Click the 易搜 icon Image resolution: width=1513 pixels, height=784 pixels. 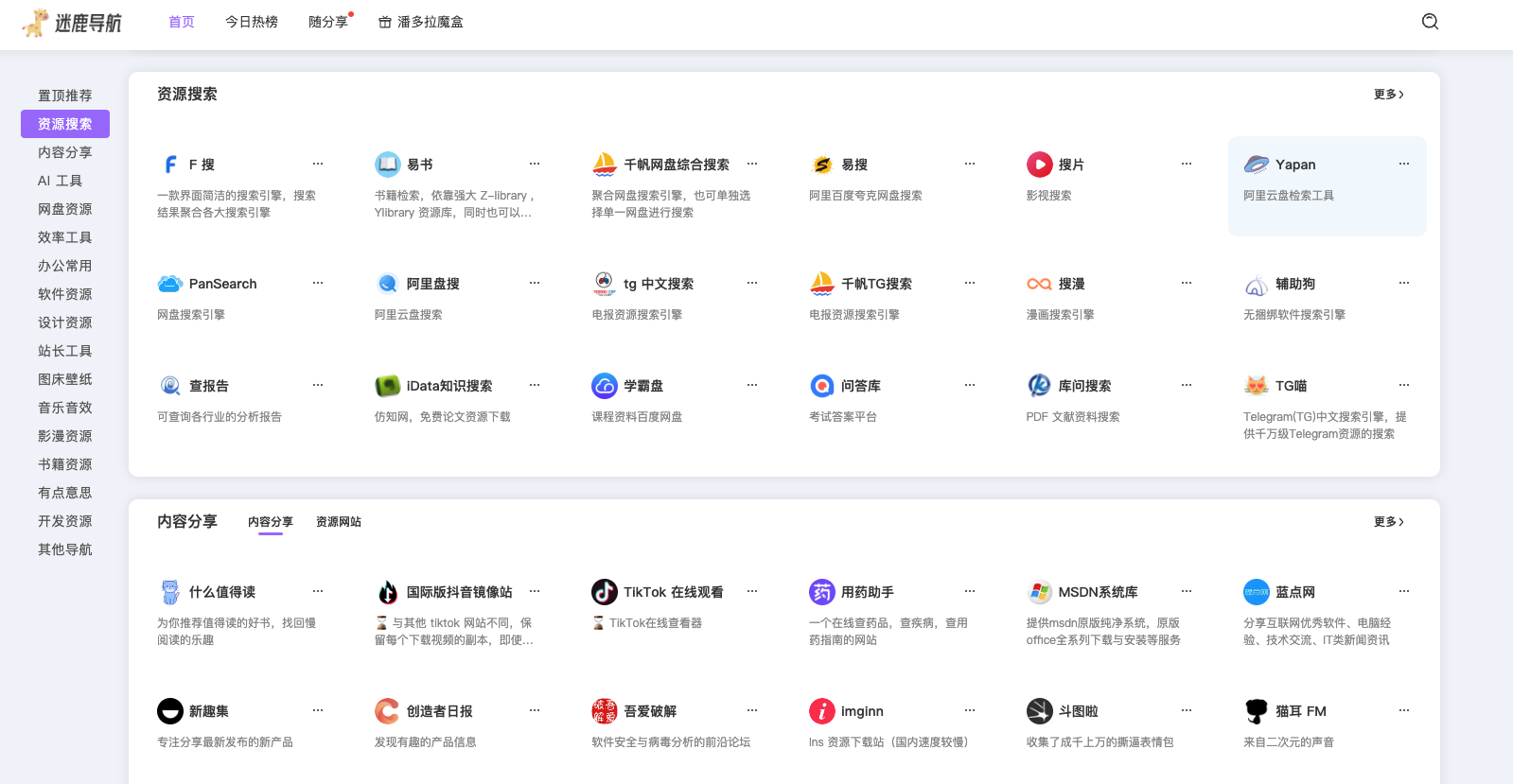click(x=822, y=165)
